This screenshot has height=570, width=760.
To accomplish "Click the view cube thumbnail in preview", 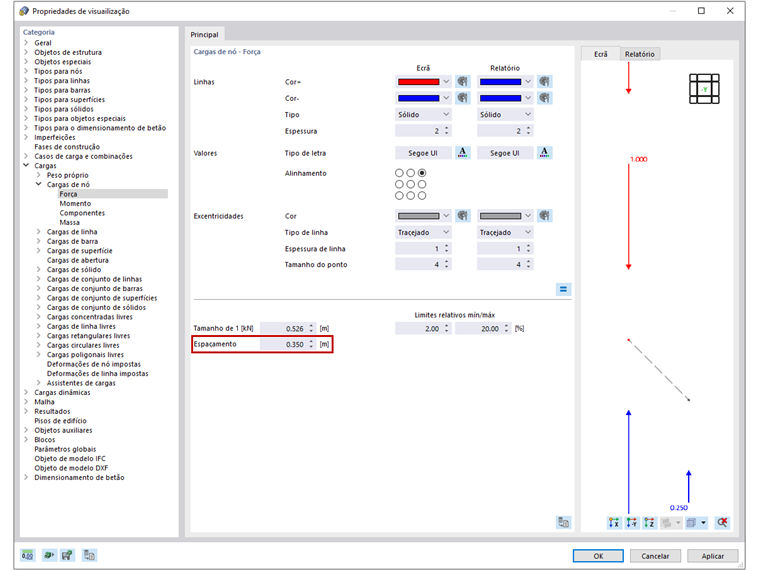I will pos(704,89).
